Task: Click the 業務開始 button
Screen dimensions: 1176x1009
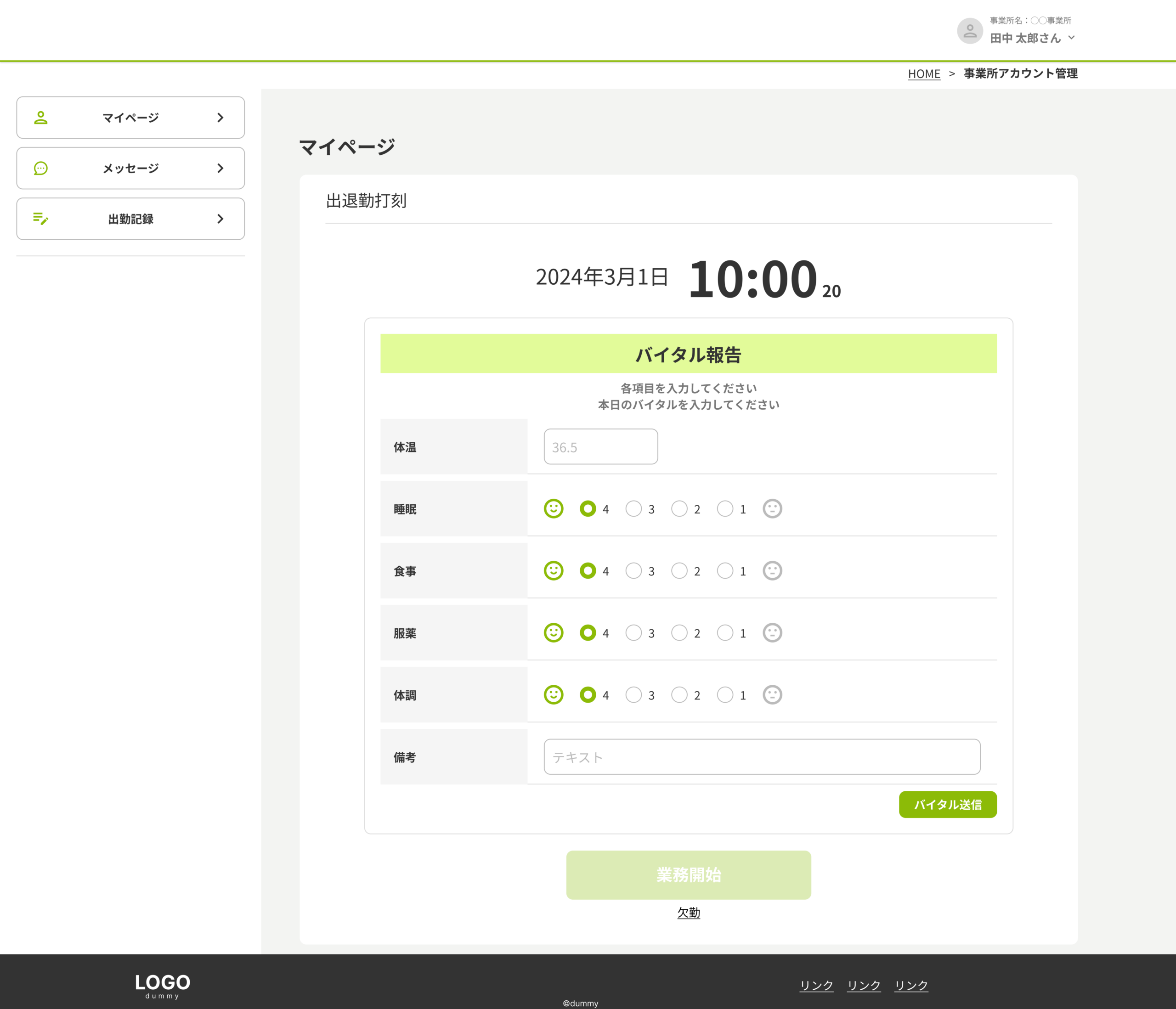Action: coord(689,874)
